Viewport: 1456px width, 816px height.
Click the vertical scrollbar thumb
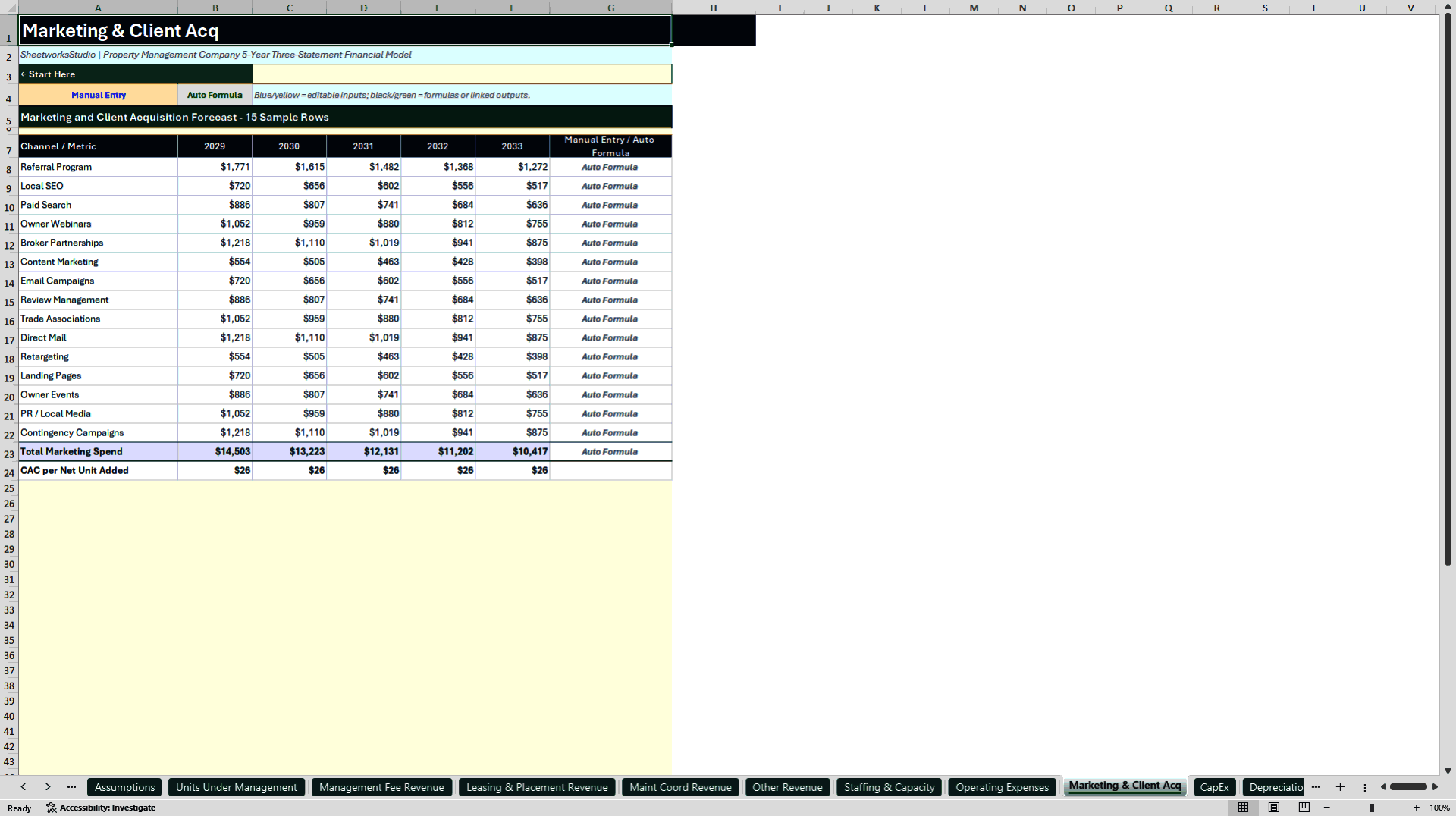pos(1448,290)
